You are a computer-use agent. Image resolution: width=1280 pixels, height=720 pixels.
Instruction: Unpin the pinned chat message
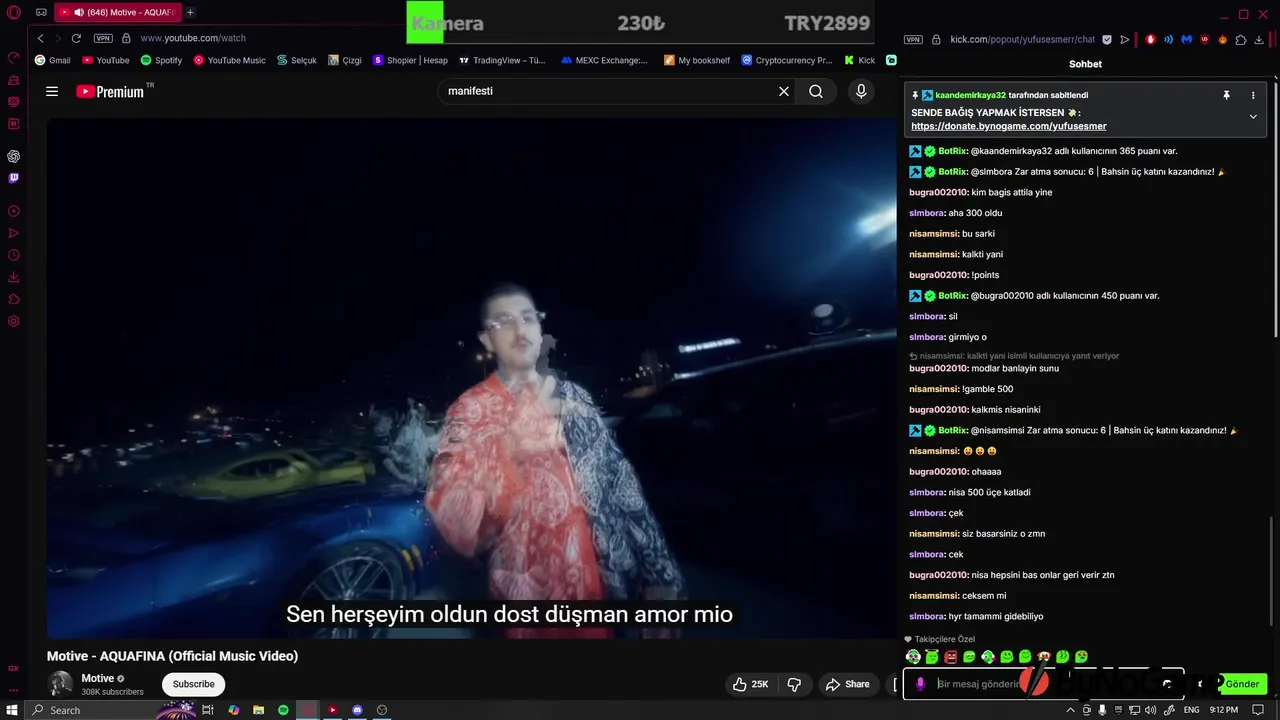[x=1226, y=95]
